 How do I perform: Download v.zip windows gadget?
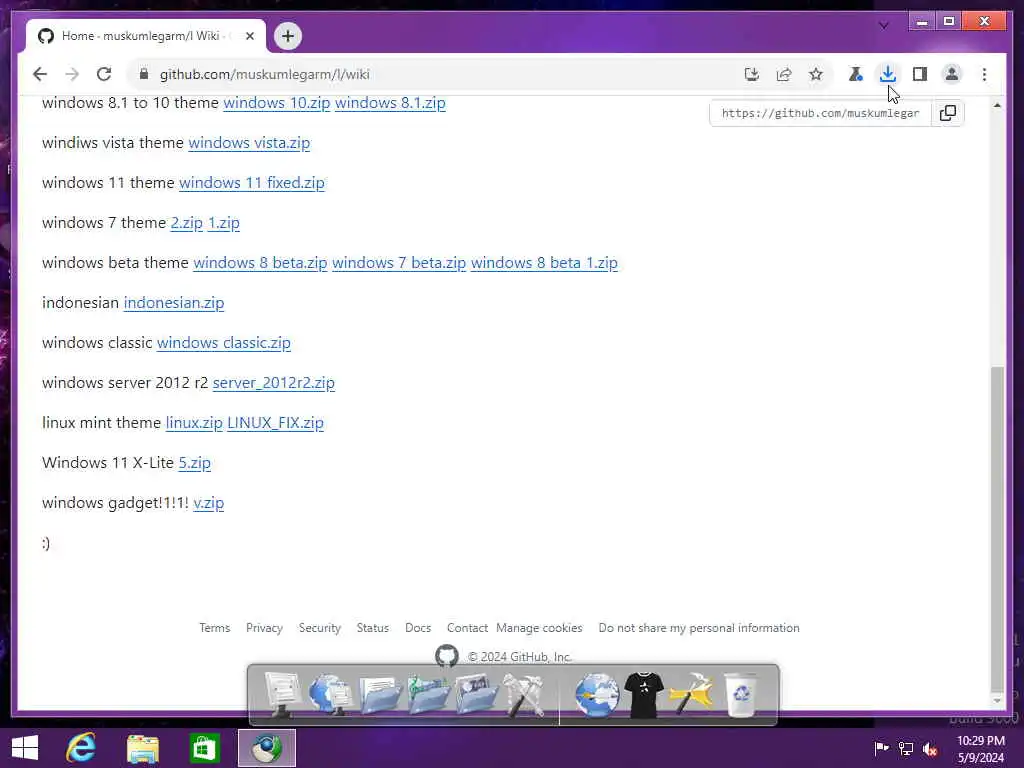click(208, 503)
